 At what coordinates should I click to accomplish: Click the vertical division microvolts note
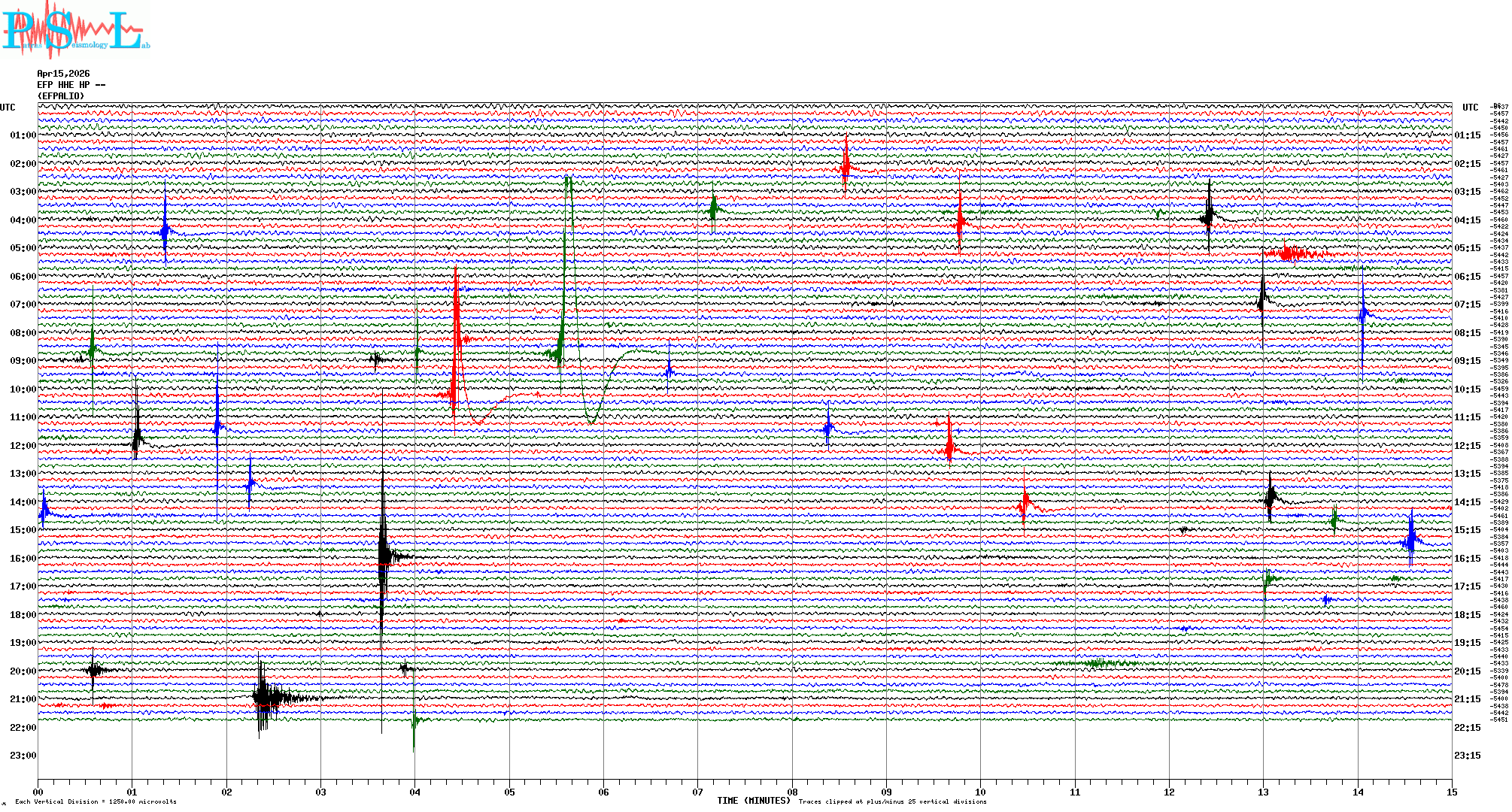click(96, 801)
